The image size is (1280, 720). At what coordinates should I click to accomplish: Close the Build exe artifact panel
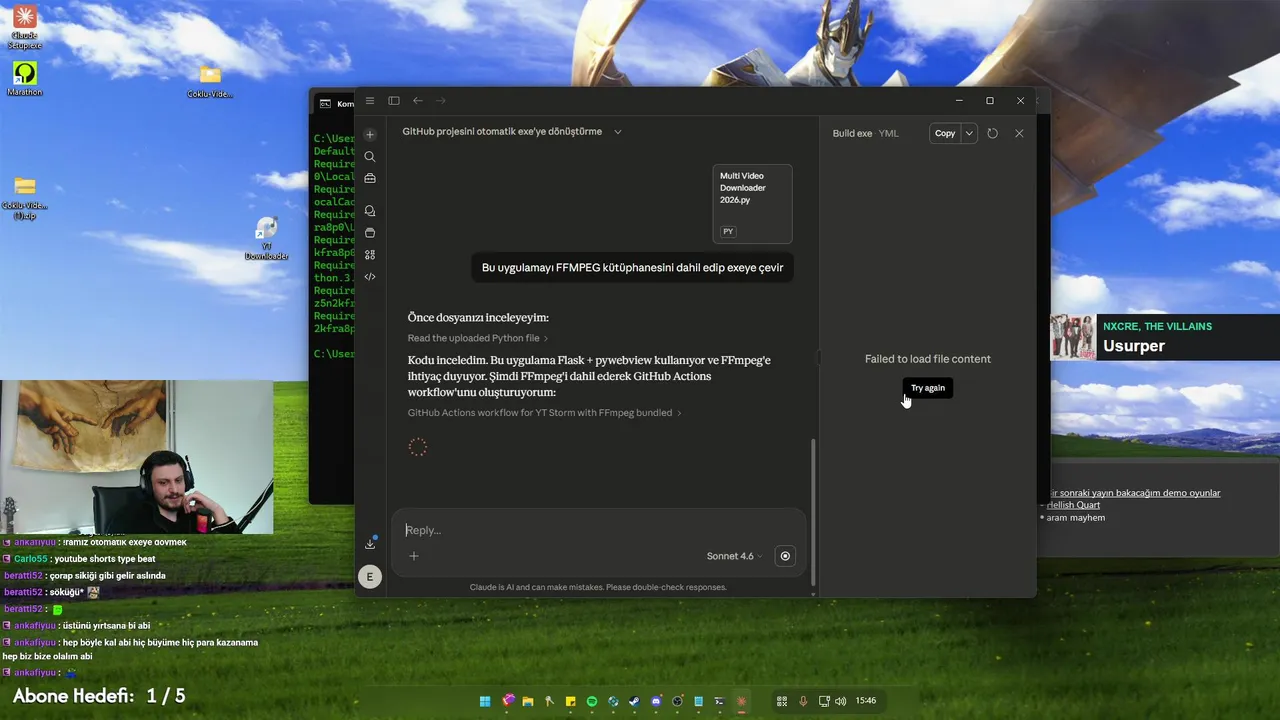pos(1019,133)
